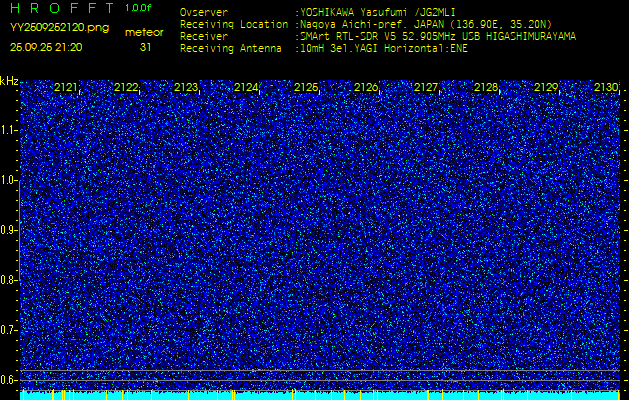
Task: Click the Receiving Antenna header label
Action: click(x=231, y=49)
